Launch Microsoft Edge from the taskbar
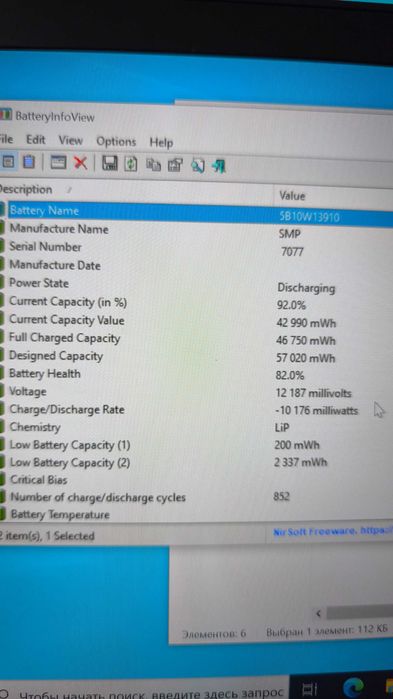393x699 pixels. pyautogui.click(x=352, y=688)
